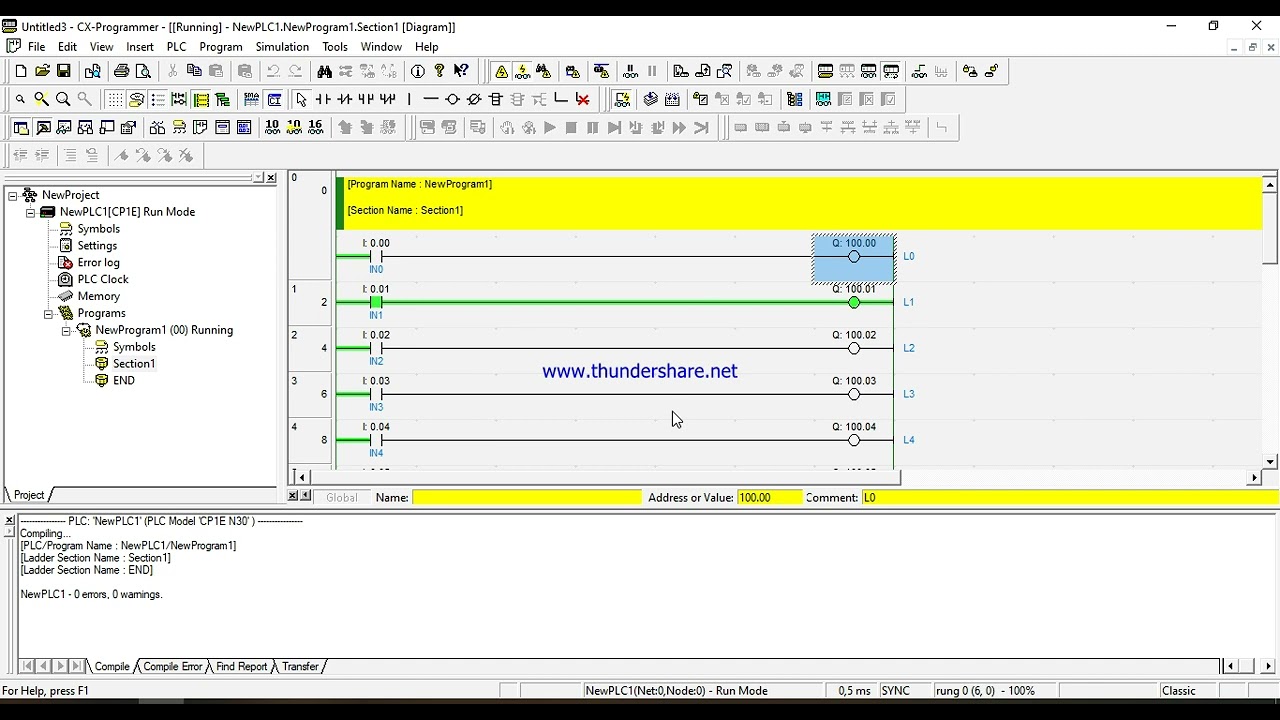Click the Address or Value field

770,498
